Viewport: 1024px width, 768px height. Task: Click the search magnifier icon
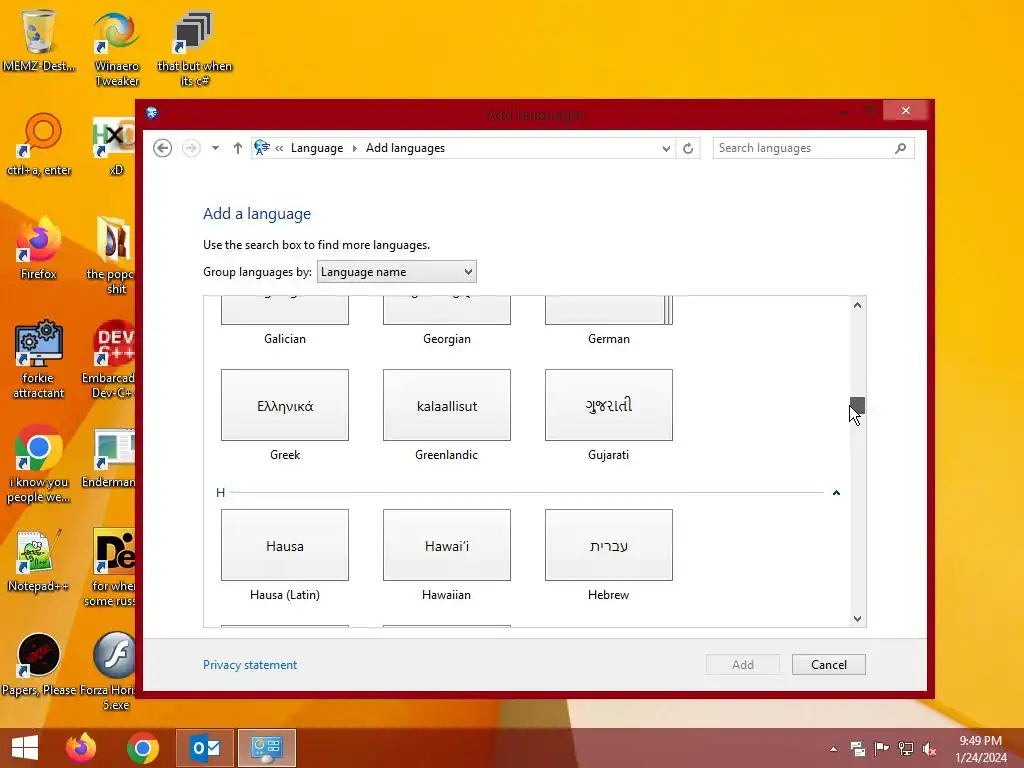(901, 148)
